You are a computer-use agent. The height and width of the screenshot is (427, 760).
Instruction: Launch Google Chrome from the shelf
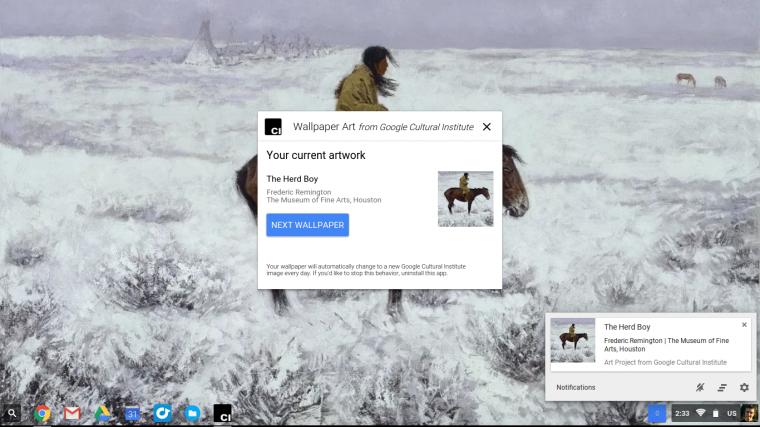pyautogui.click(x=42, y=413)
